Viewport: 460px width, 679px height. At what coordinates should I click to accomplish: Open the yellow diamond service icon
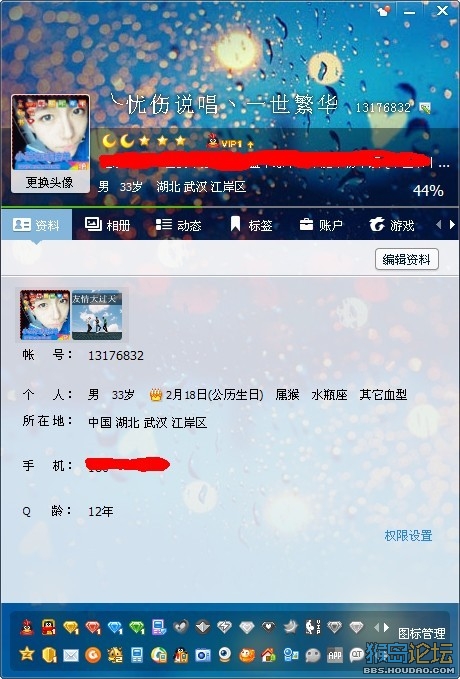click(71, 627)
